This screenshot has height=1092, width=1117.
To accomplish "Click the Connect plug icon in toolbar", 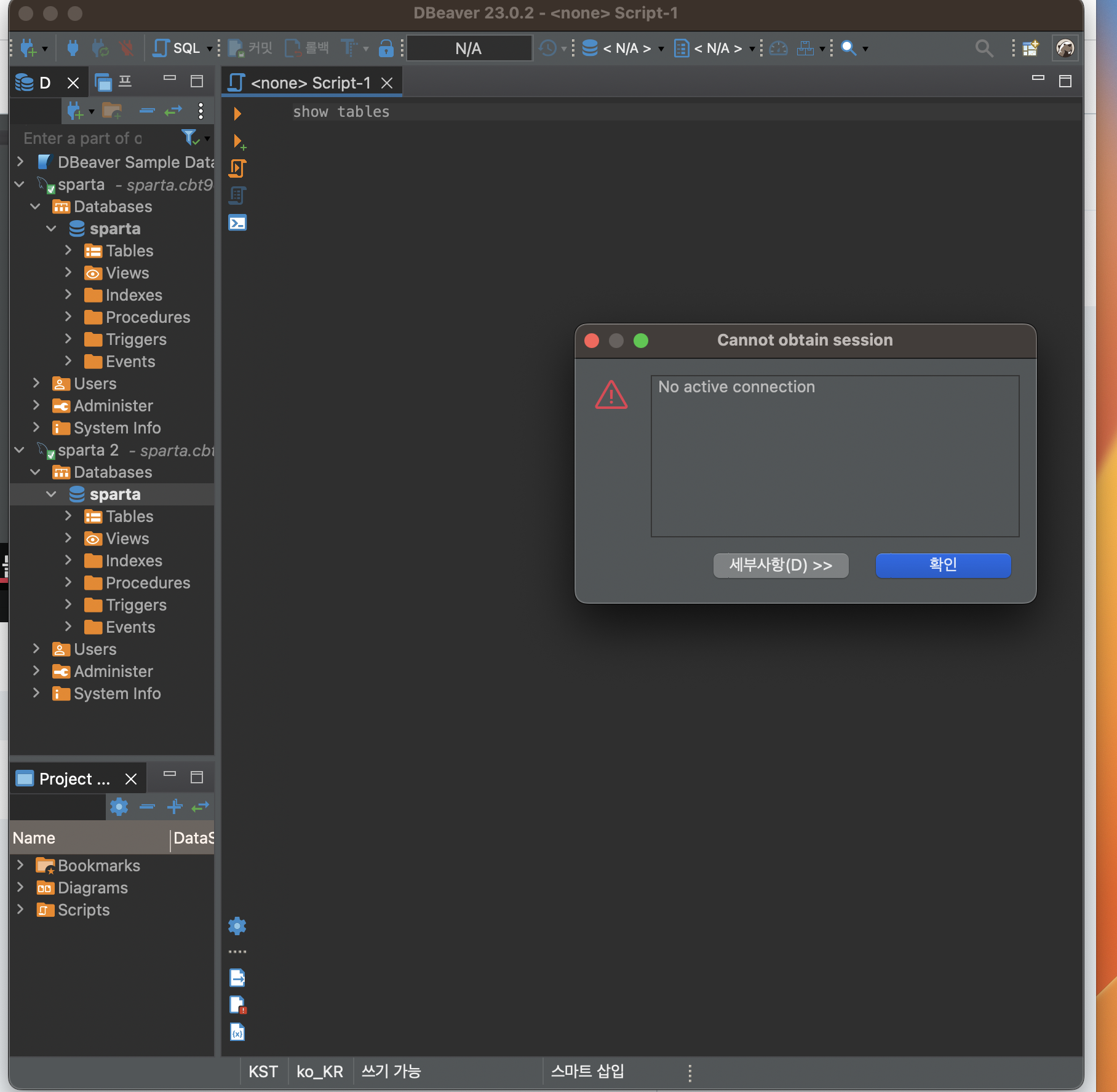I will tap(73, 48).
